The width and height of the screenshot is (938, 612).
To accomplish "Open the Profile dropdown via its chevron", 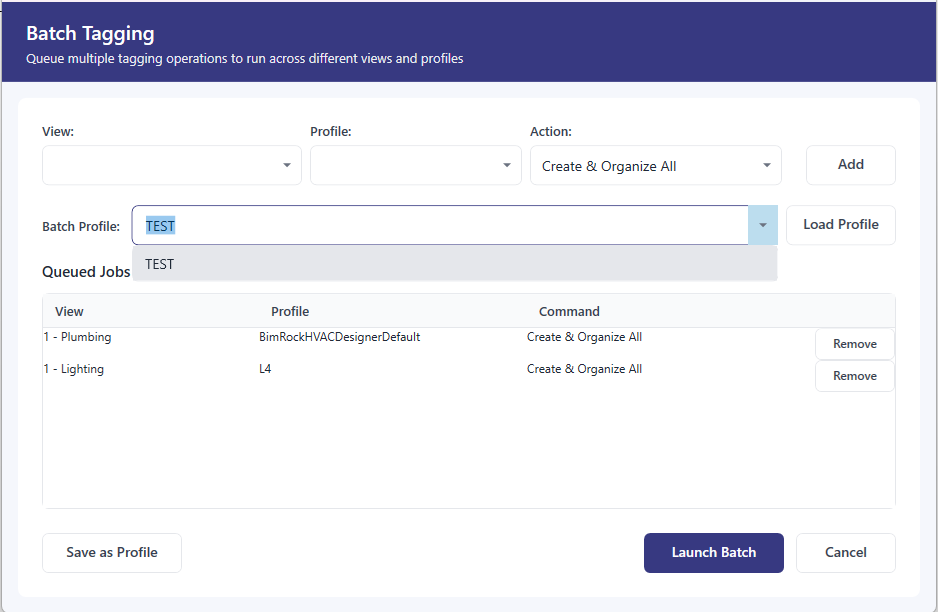I will pos(507,164).
